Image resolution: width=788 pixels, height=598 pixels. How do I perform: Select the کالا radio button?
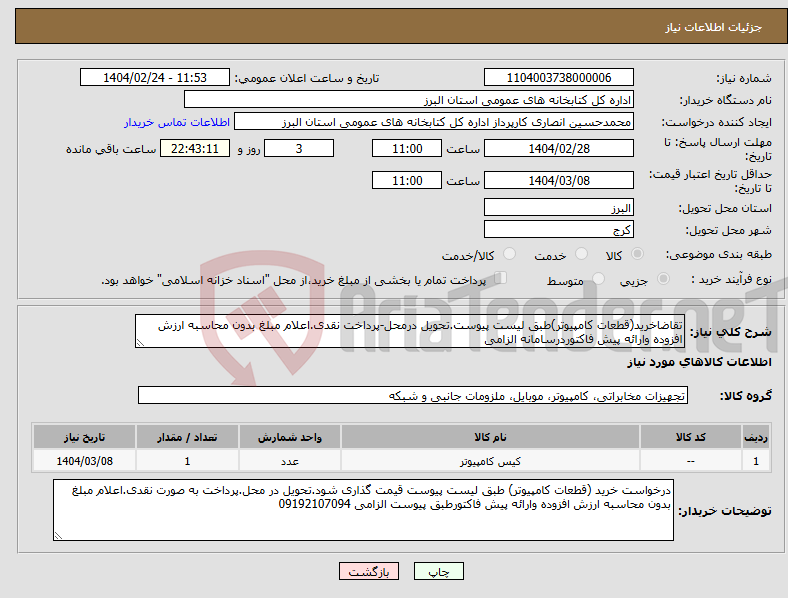[x=637, y=254]
